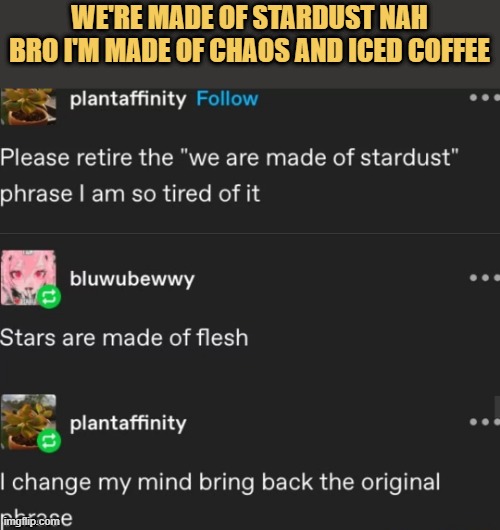Click the green reblog badge on the bluwubewwy avatar
Screen dimensions: 500x530
click(x=49, y=297)
